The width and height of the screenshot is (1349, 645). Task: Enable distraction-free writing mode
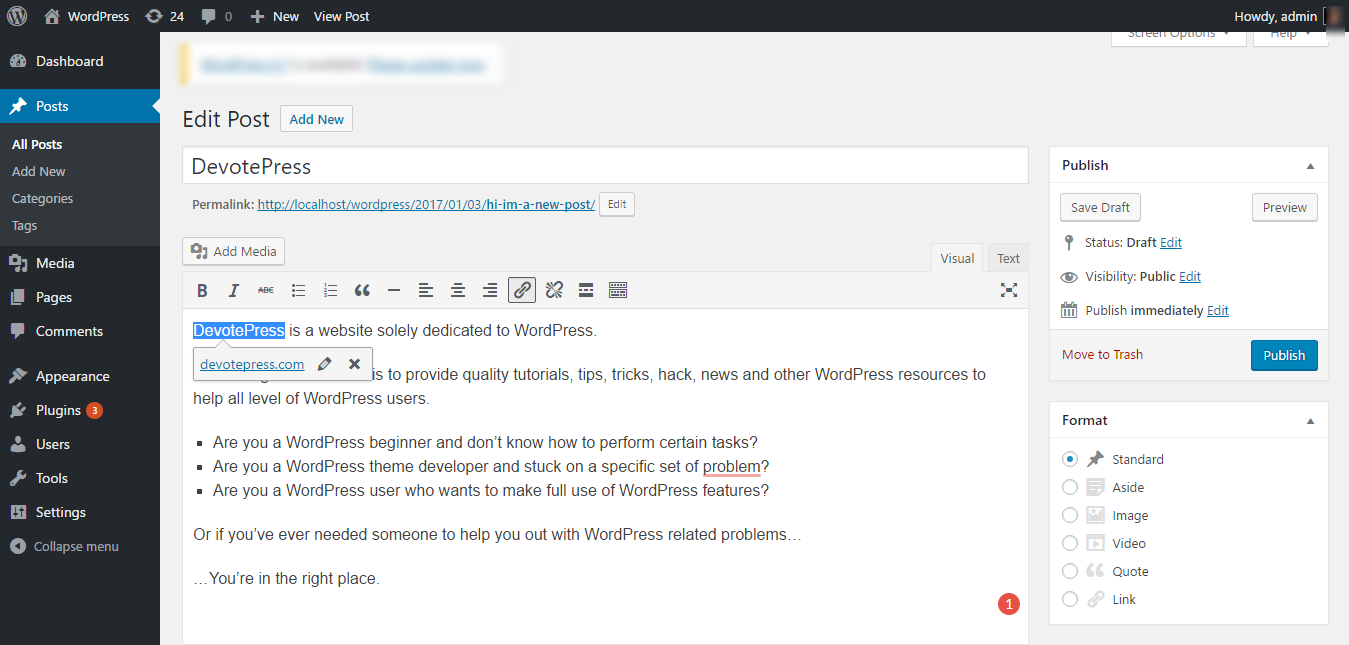pos(1009,290)
